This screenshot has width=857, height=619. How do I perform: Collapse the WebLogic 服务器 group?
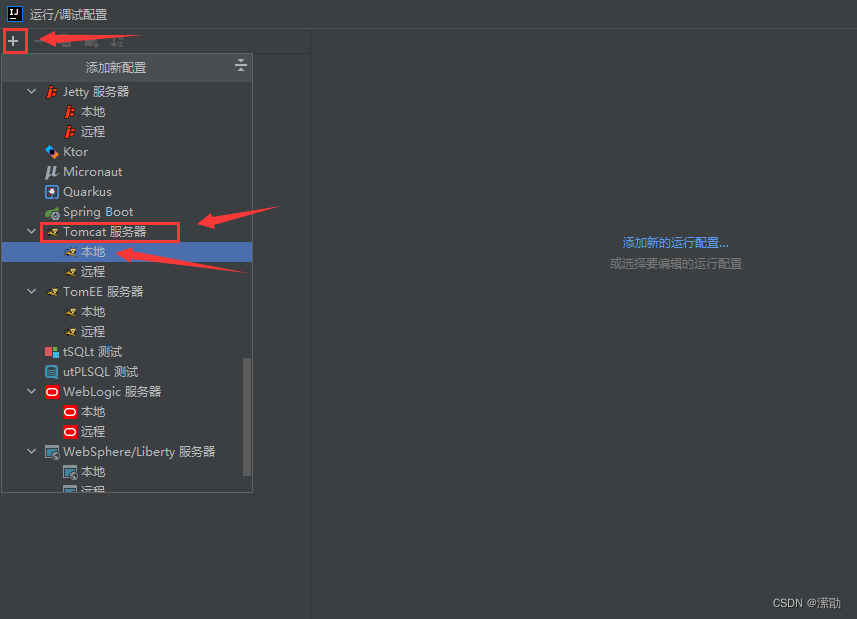pyautogui.click(x=32, y=392)
